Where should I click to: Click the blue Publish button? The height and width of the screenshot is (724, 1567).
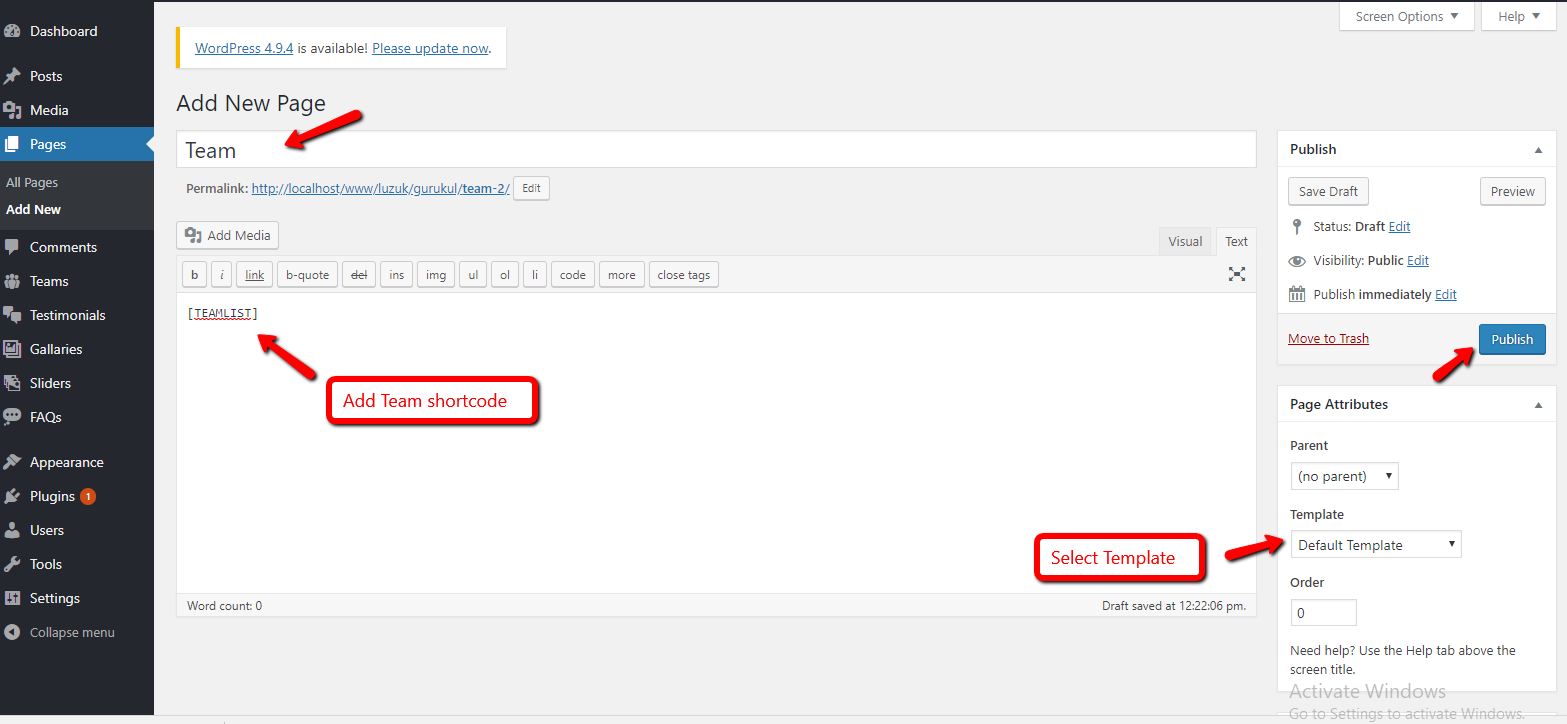pyautogui.click(x=1511, y=339)
